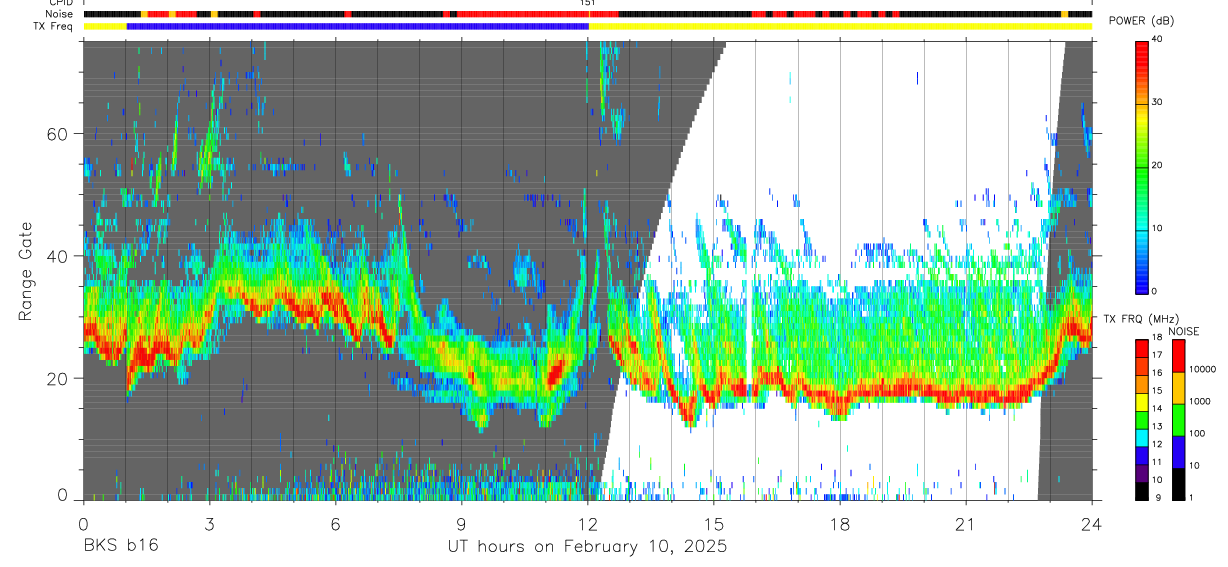
Task: Click the 1000 label on noise scale
Action: pyautogui.click(x=1199, y=401)
